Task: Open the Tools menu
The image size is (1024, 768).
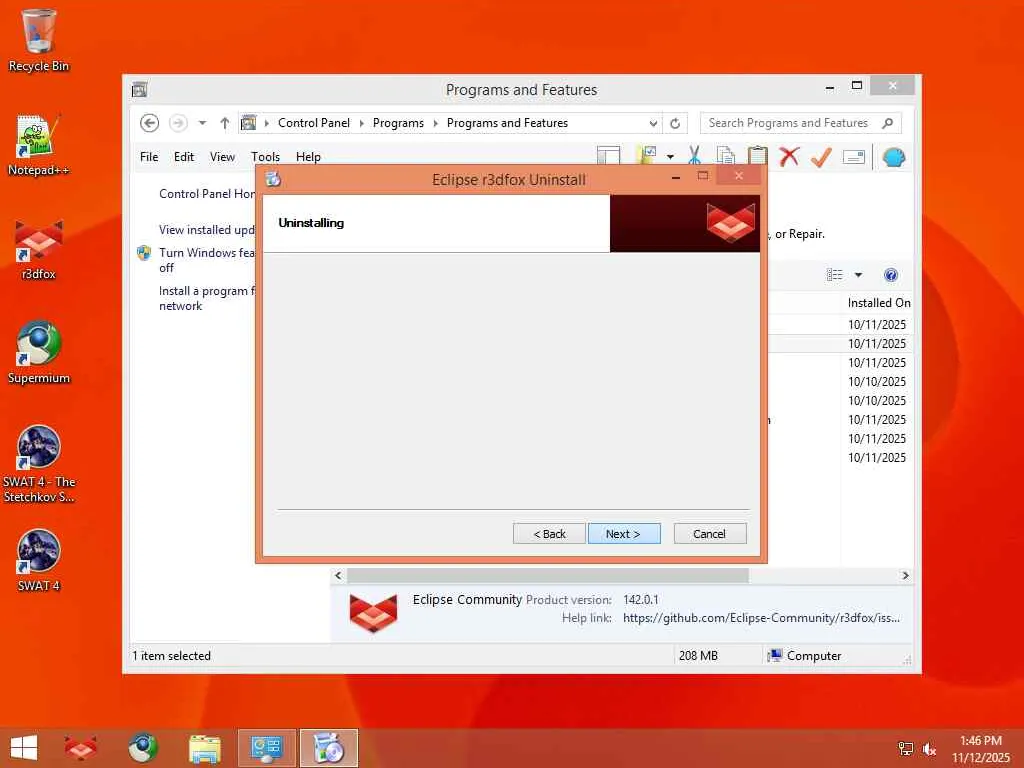Action: pos(265,157)
